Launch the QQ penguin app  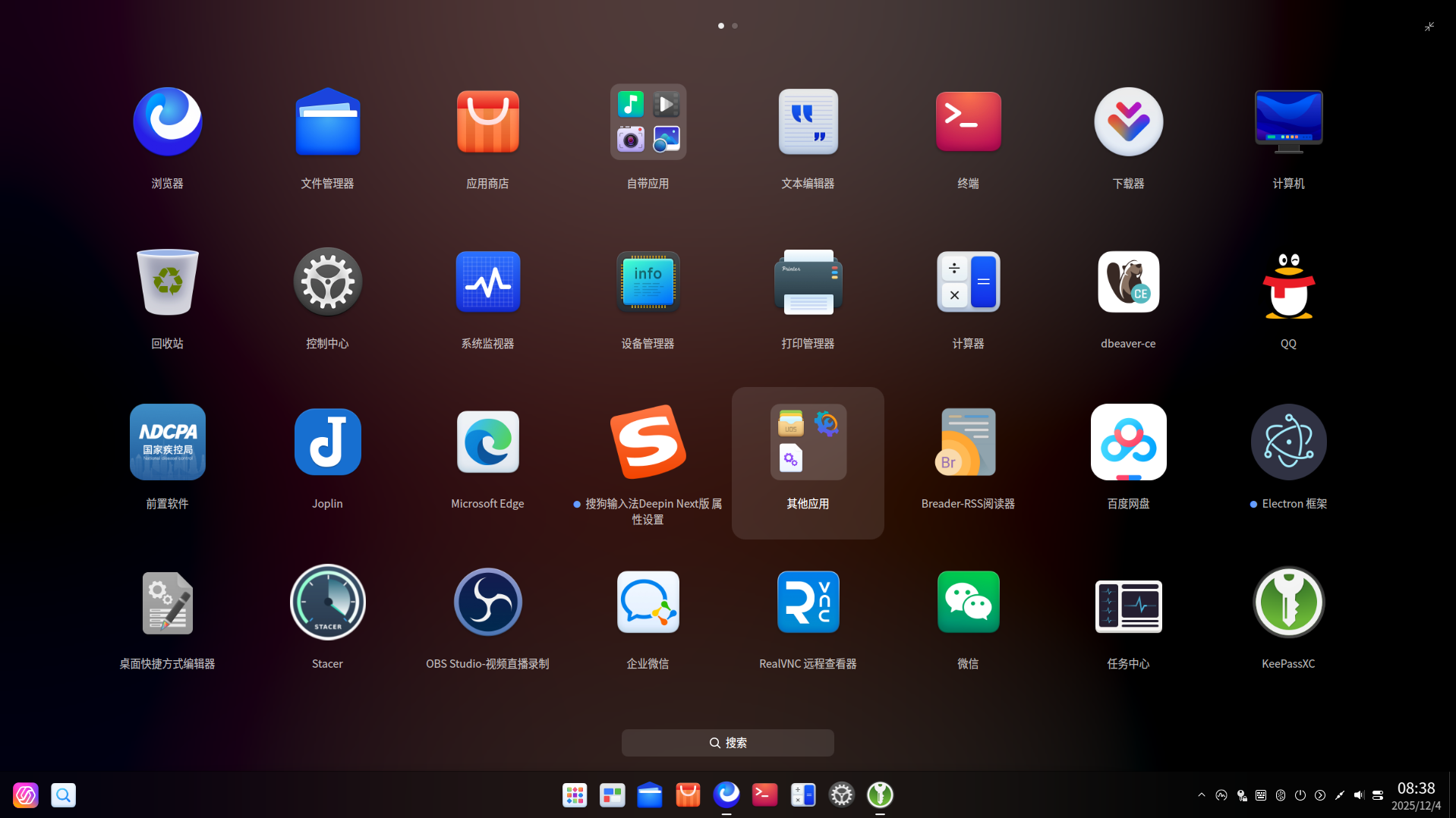pos(1288,285)
